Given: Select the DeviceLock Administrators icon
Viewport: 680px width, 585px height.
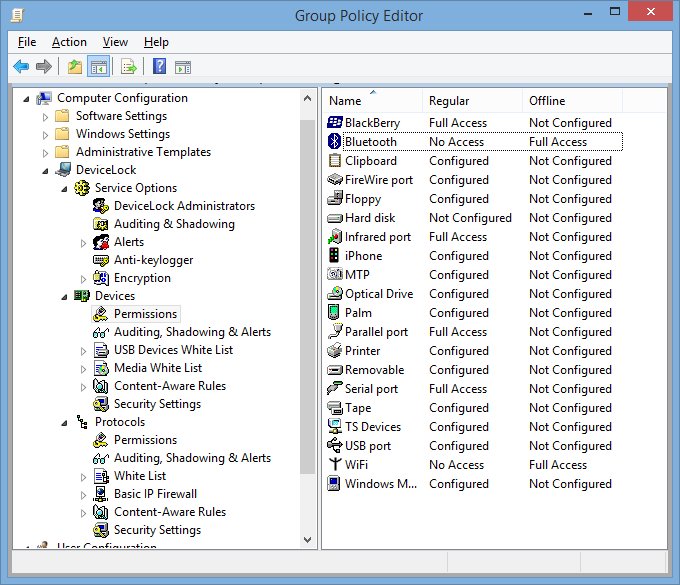Looking at the screenshot, I should (101, 206).
